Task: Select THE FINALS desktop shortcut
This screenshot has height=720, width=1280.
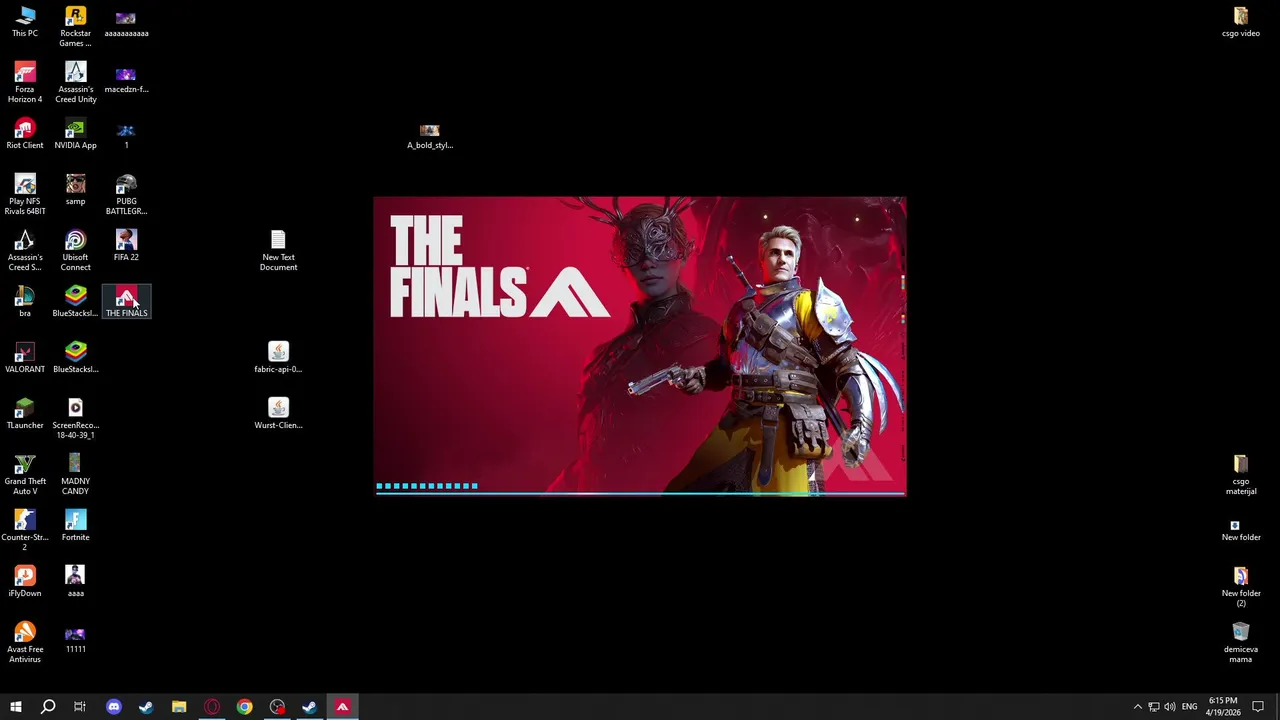Action: pos(126,302)
